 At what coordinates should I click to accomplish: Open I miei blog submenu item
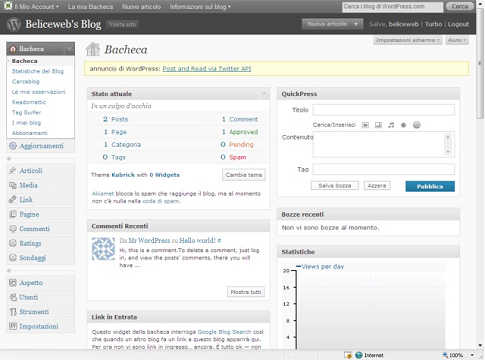pos(26,123)
